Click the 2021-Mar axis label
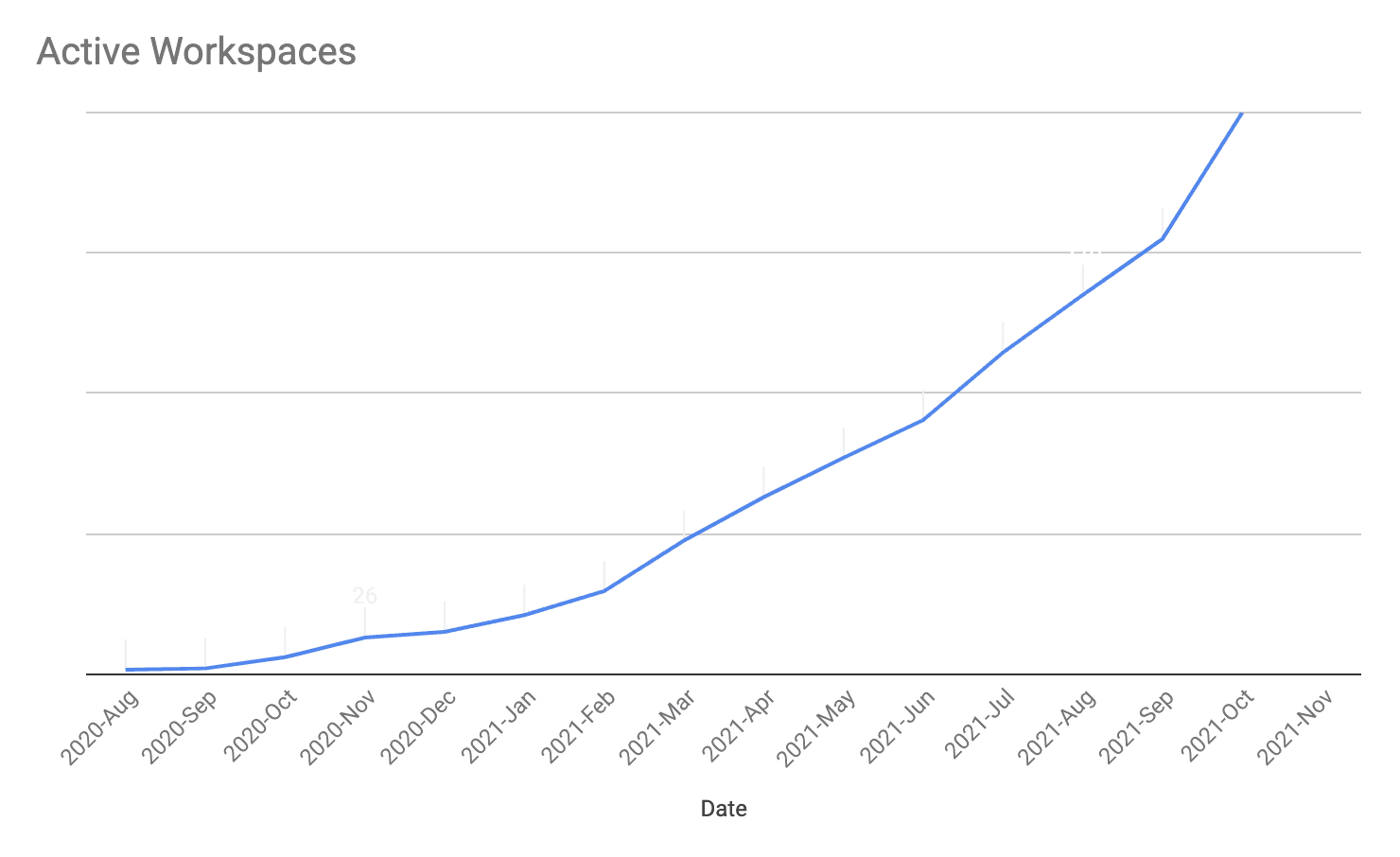This screenshot has width=1400, height=857. 657,726
